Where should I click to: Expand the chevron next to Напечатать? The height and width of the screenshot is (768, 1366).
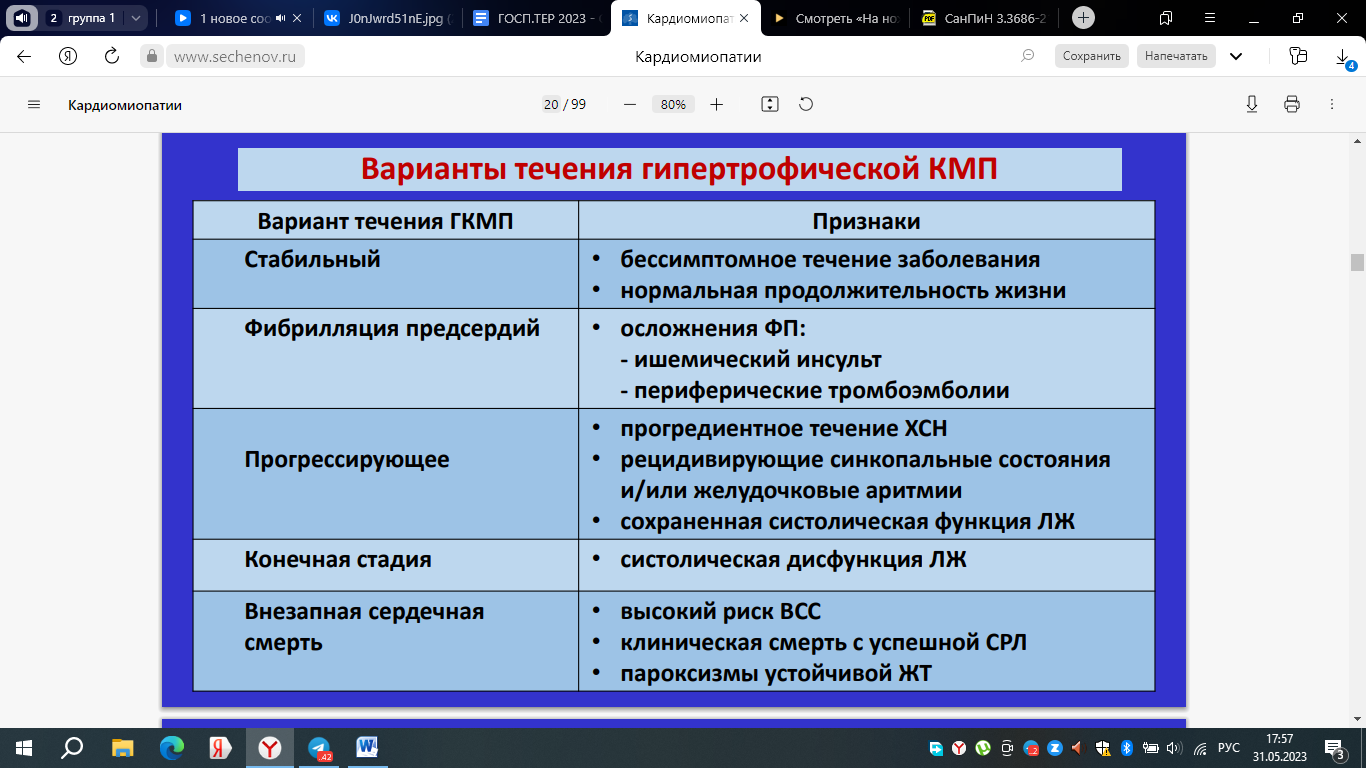[x=1237, y=56]
